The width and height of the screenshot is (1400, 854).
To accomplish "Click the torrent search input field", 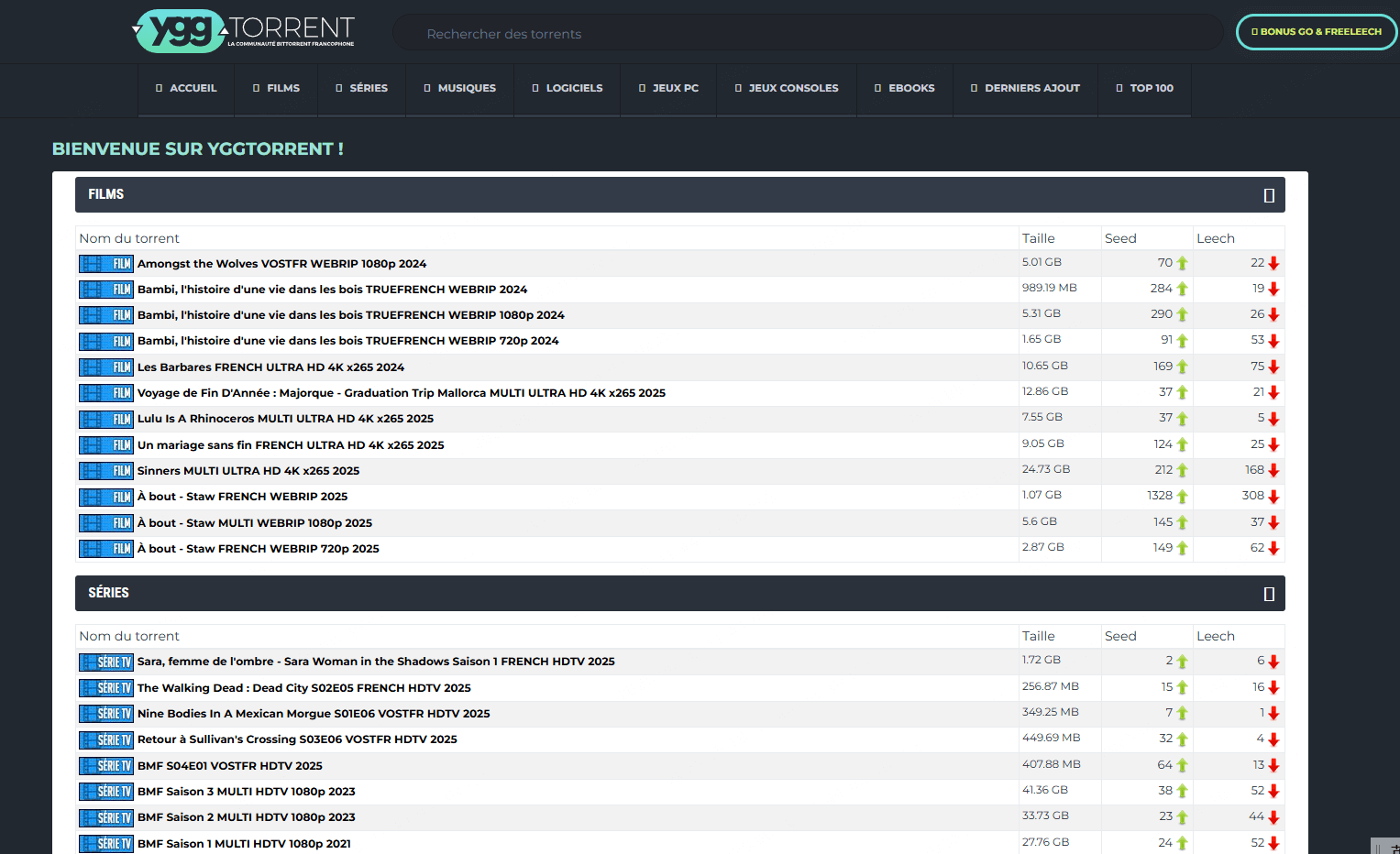I will [x=807, y=33].
